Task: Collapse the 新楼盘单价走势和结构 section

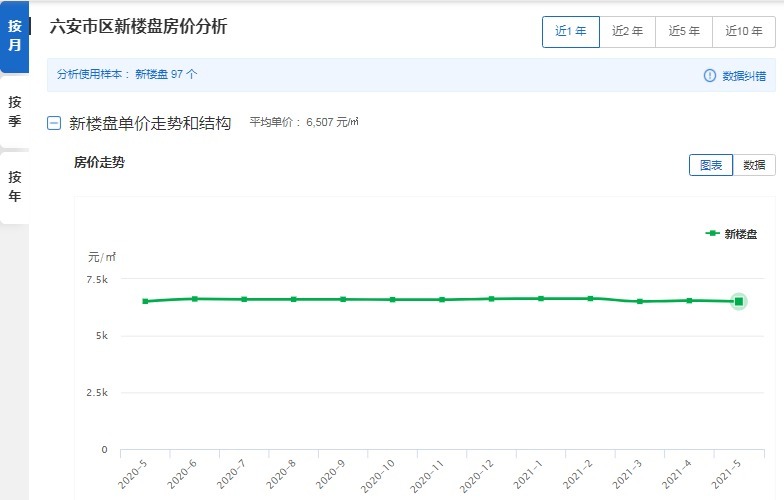Action: coord(54,123)
